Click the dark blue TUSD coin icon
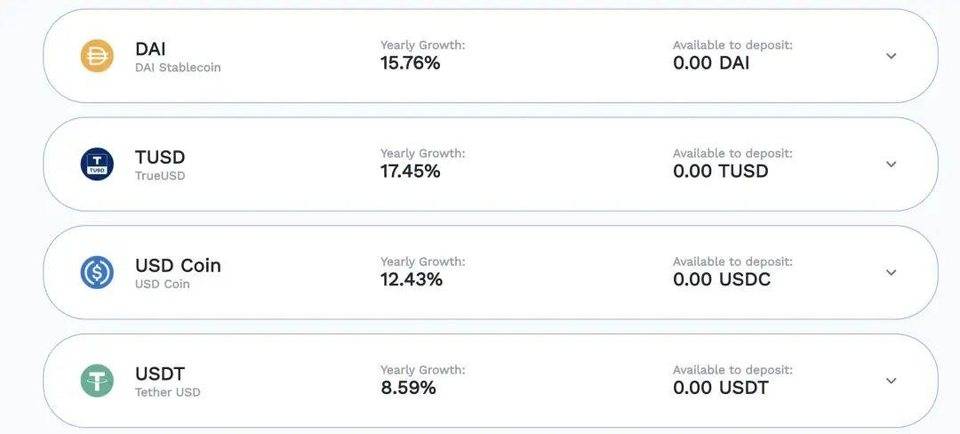Screen dimensions: 960x434 pos(97,164)
